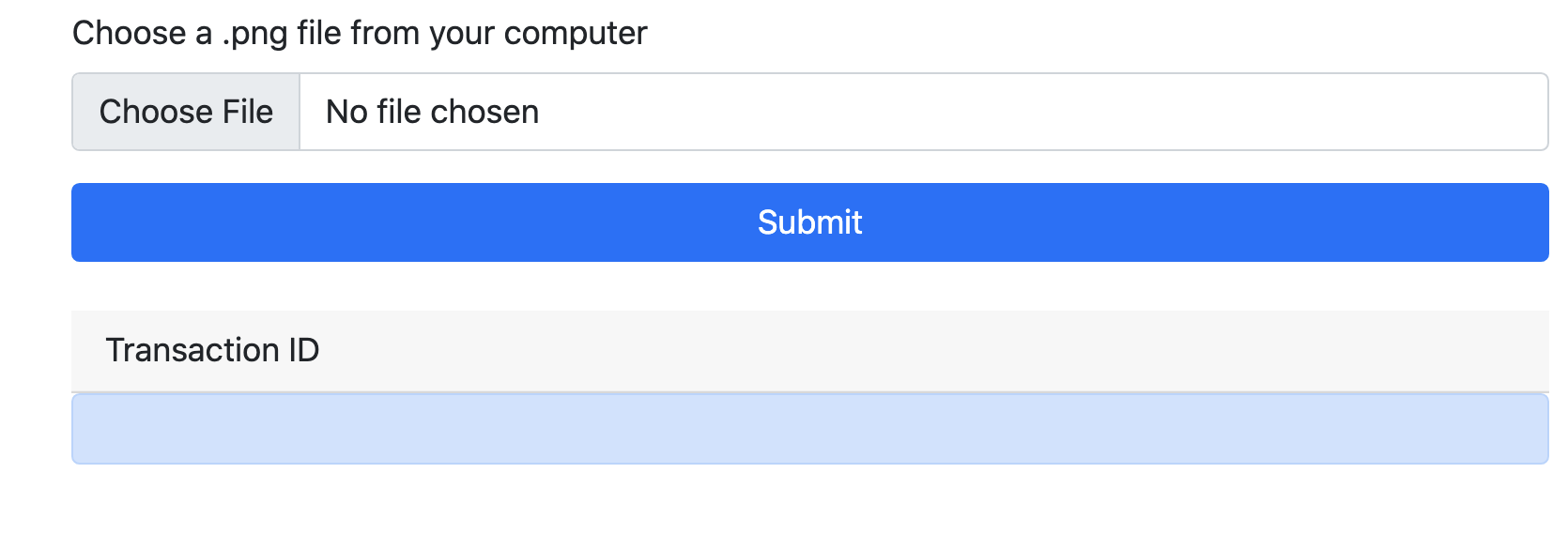Image resolution: width=1568 pixels, height=534 pixels.
Task: Click the Choose File button
Action: click(x=186, y=112)
